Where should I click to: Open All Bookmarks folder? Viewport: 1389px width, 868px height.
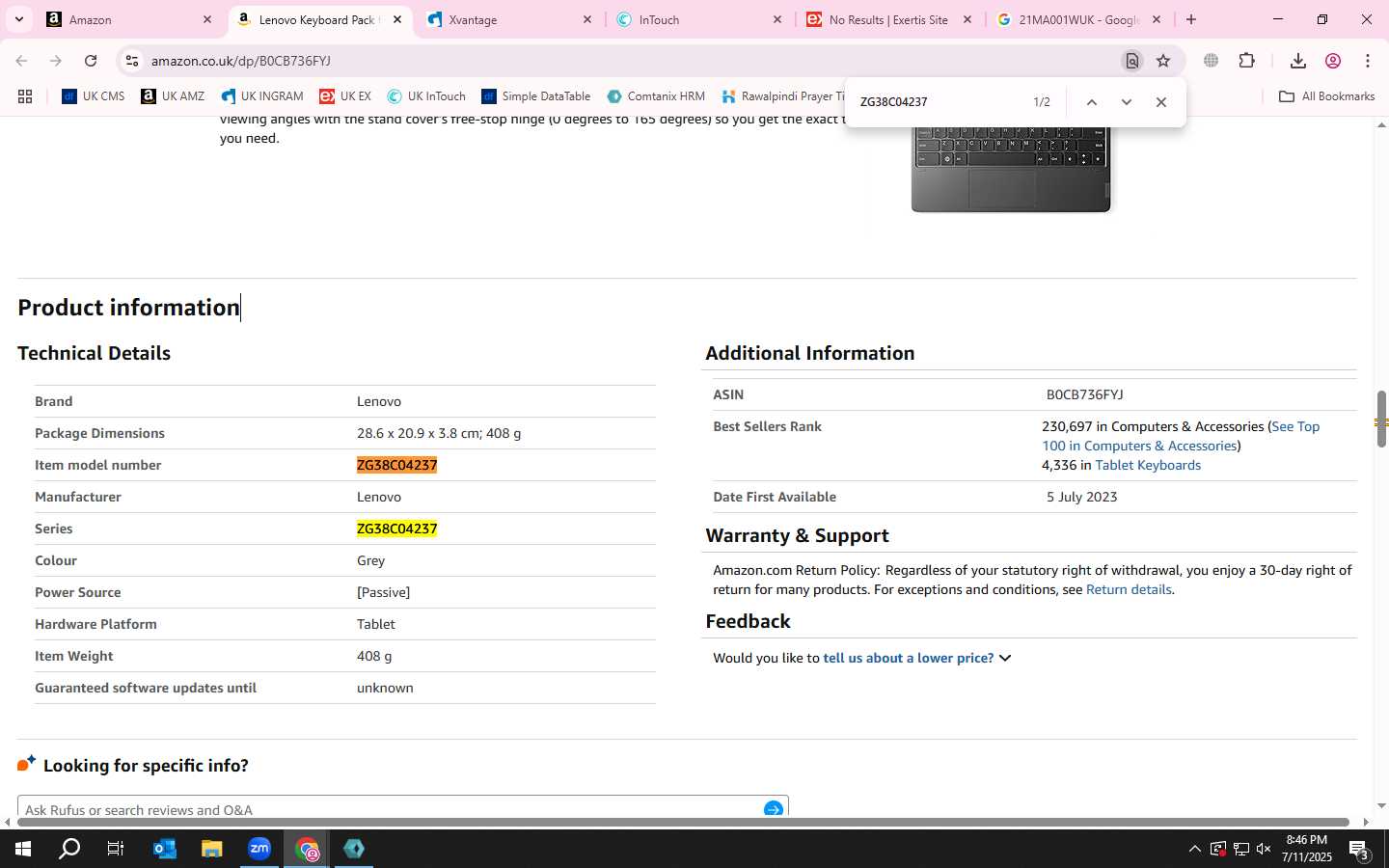(1326, 96)
